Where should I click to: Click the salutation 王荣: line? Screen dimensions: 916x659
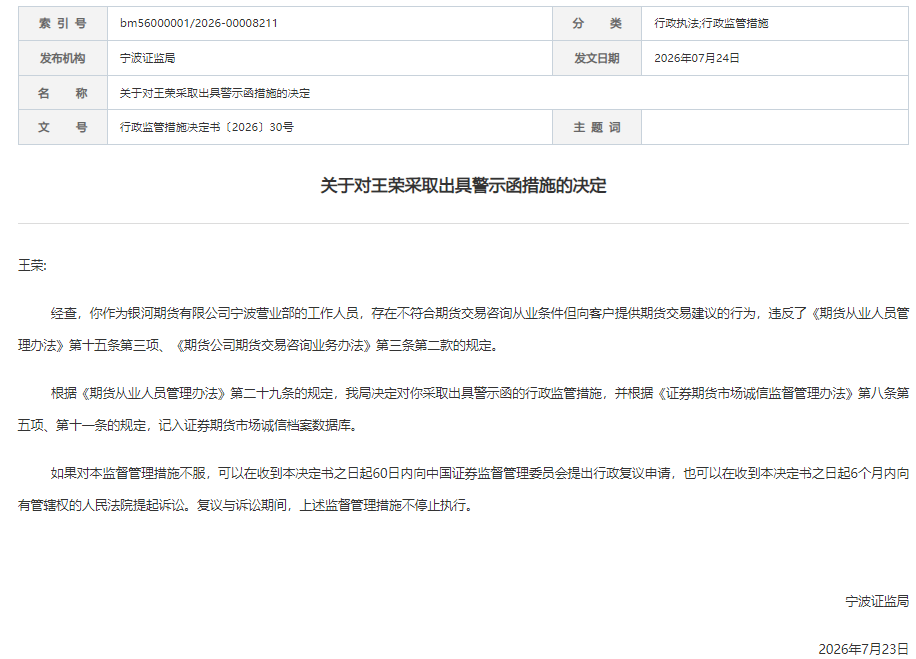coord(32,265)
